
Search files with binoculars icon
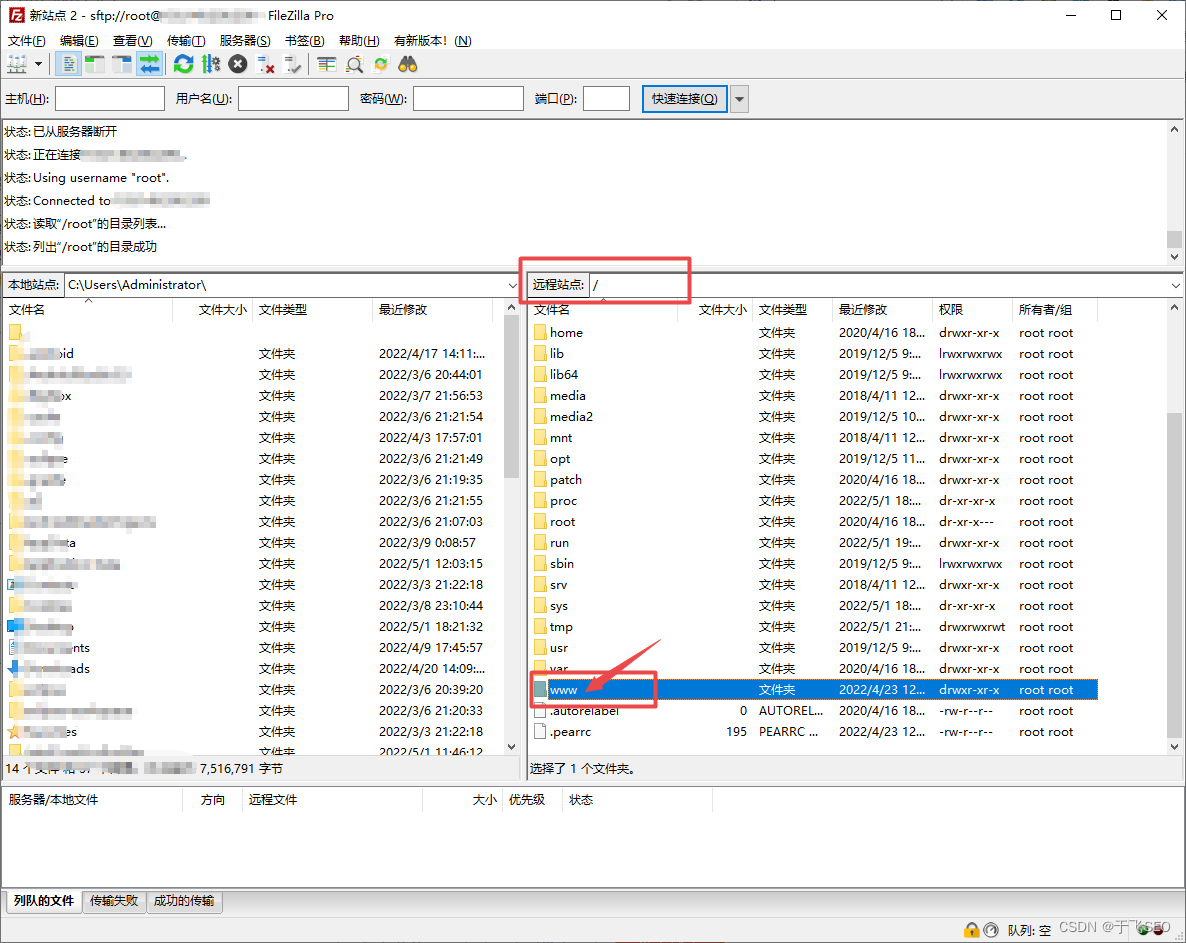[408, 64]
